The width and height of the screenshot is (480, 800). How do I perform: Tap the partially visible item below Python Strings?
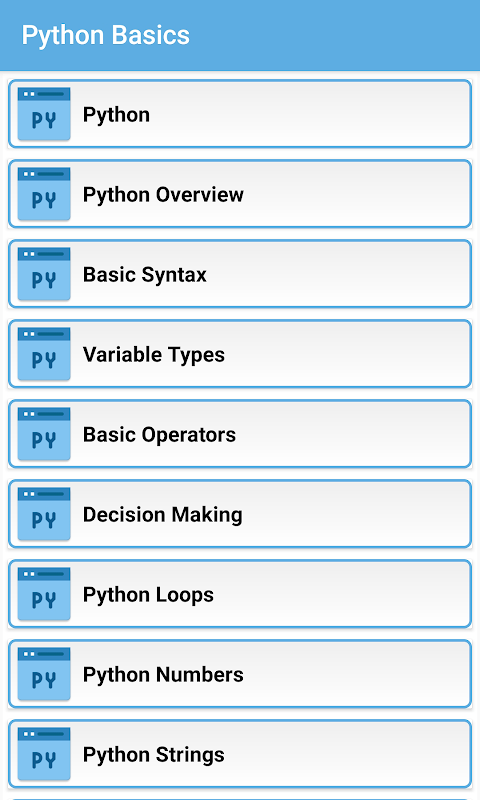[x=240, y=798]
